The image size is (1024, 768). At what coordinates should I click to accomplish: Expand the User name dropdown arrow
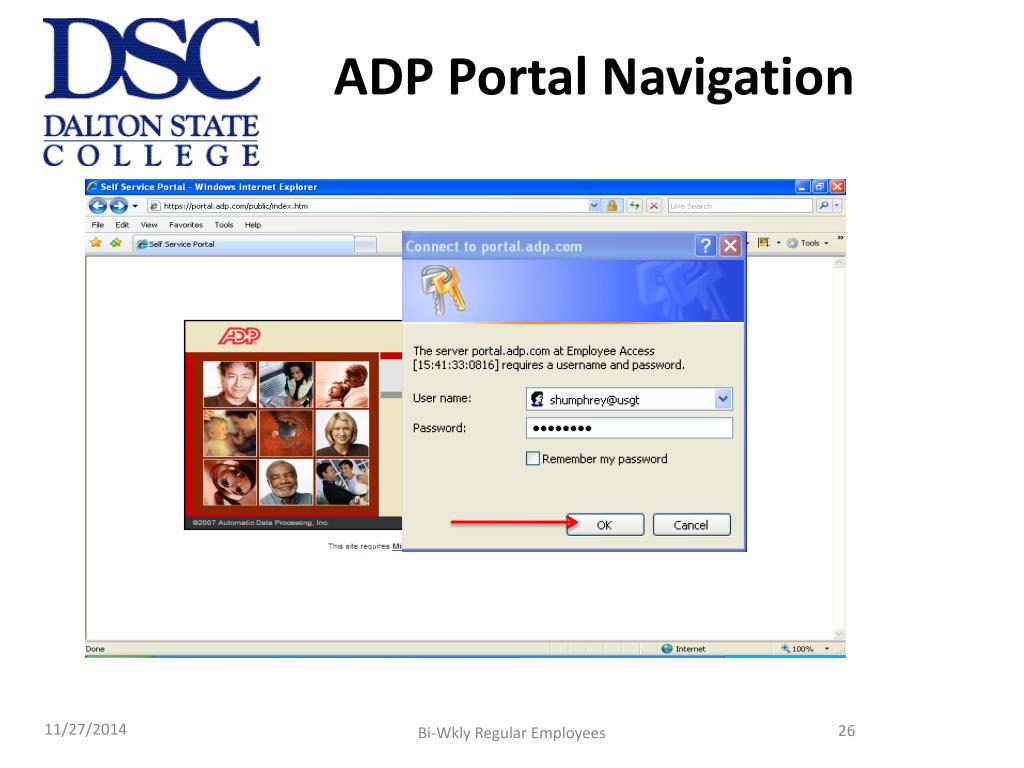pos(723,399)
